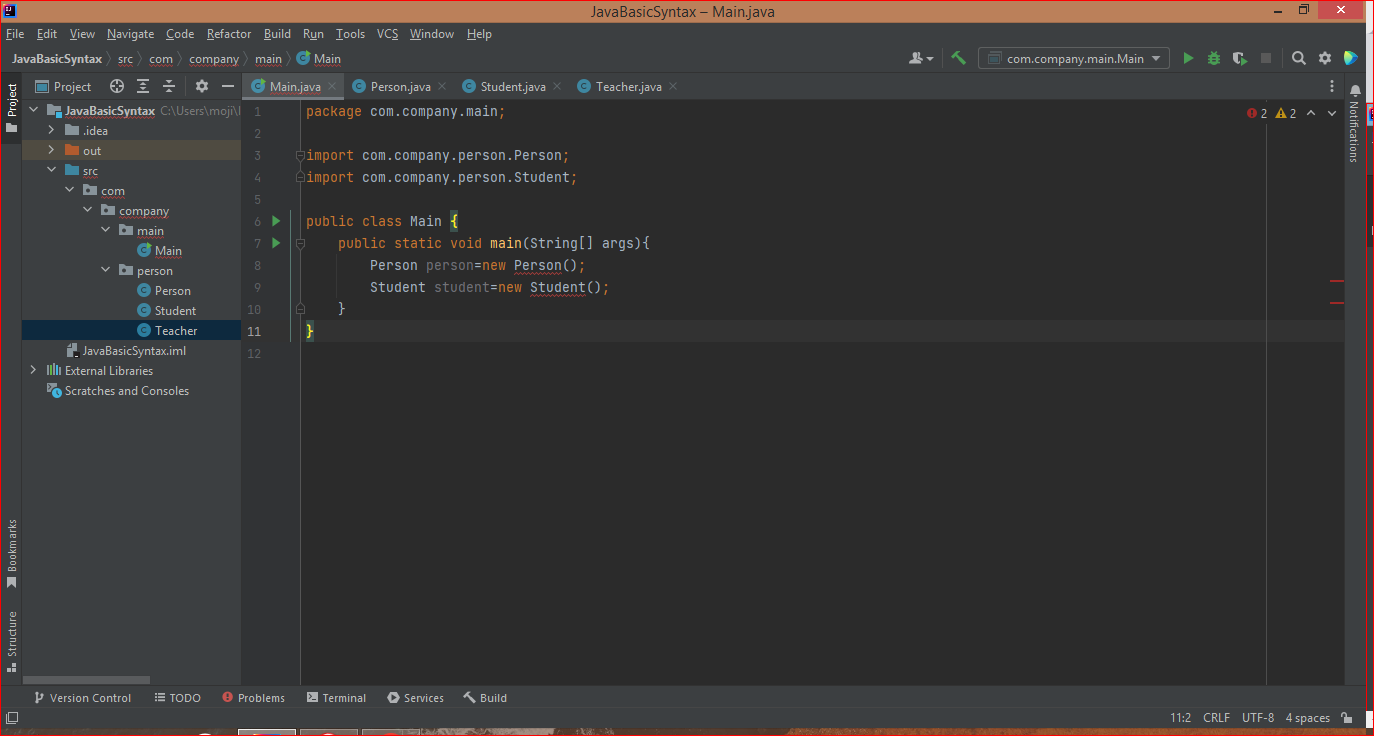Collapse the JavaBasicSyntax project root

point(33,111)
